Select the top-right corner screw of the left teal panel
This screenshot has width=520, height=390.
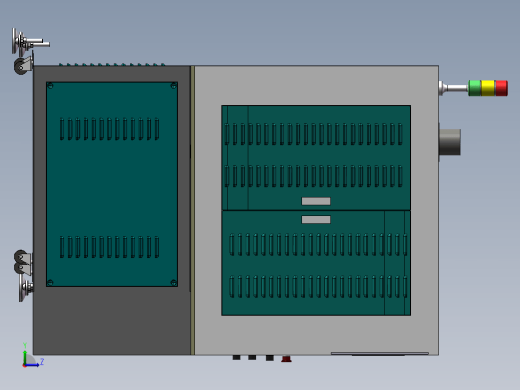[x=173, y=86]
